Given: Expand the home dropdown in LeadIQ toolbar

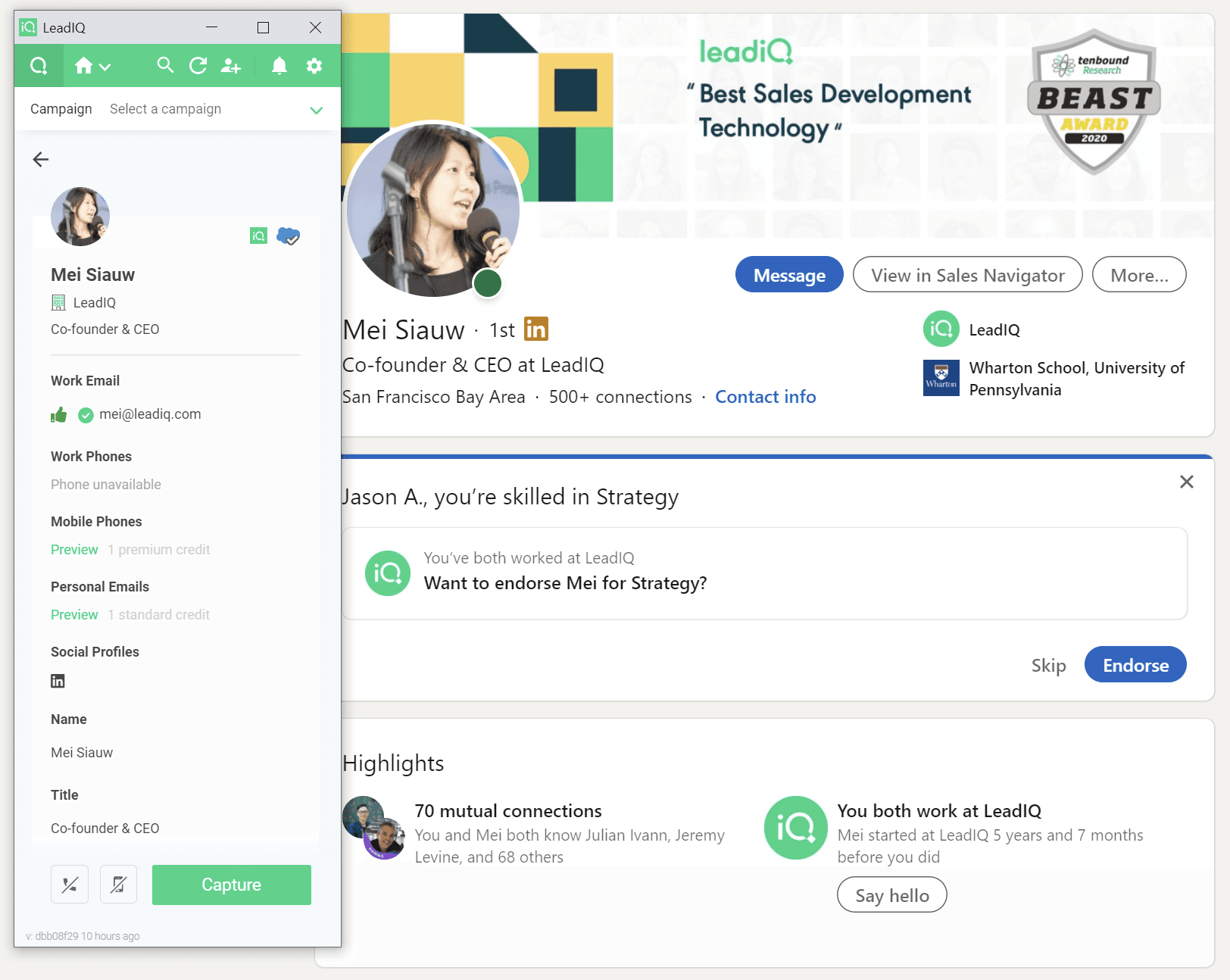Looking at the screenshot, I should click(x=93, y=66).
